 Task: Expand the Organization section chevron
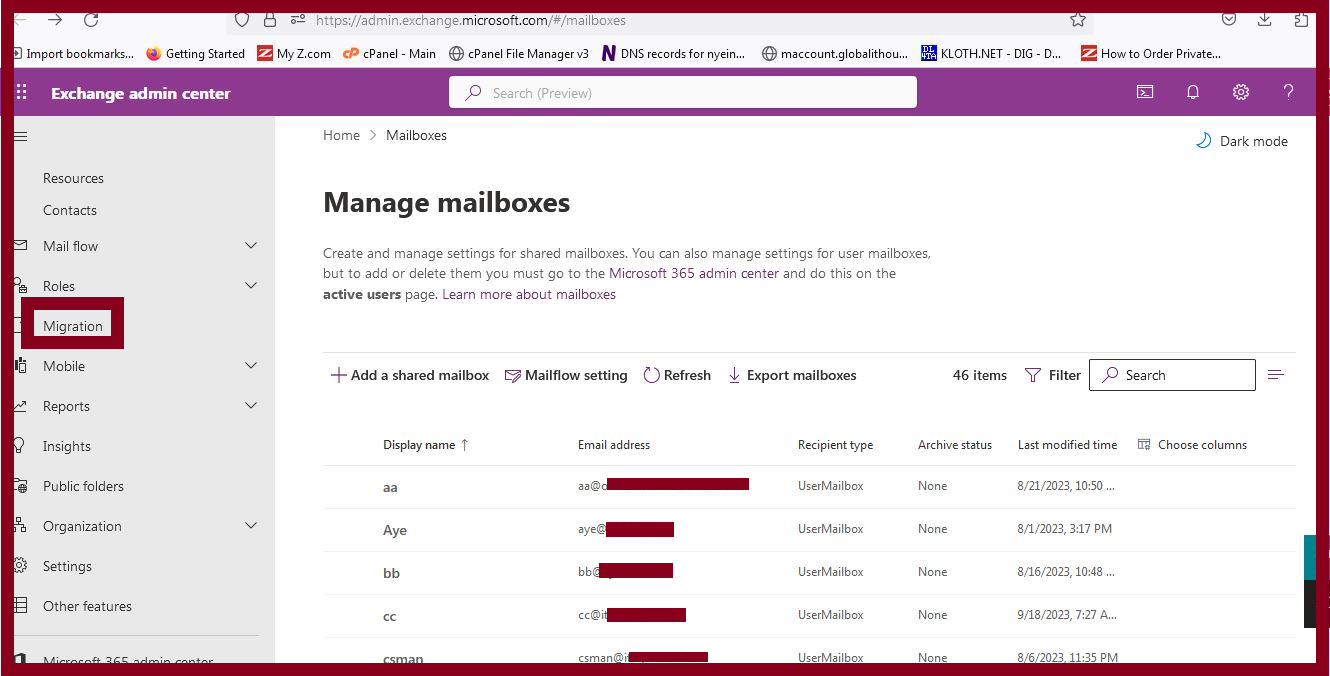pos(251,526)
